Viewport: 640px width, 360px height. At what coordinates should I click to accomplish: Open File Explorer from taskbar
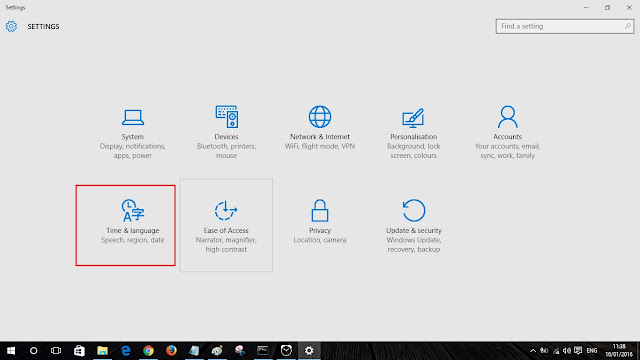click(102, 351)
